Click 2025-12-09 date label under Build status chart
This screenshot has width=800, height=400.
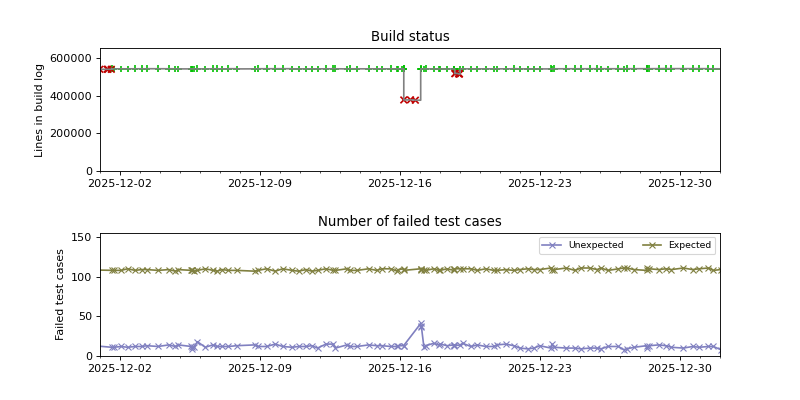point(260,183)
